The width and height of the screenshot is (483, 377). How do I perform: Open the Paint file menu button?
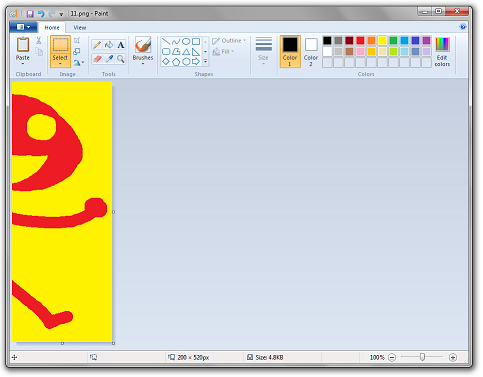[x=23, y=27]
